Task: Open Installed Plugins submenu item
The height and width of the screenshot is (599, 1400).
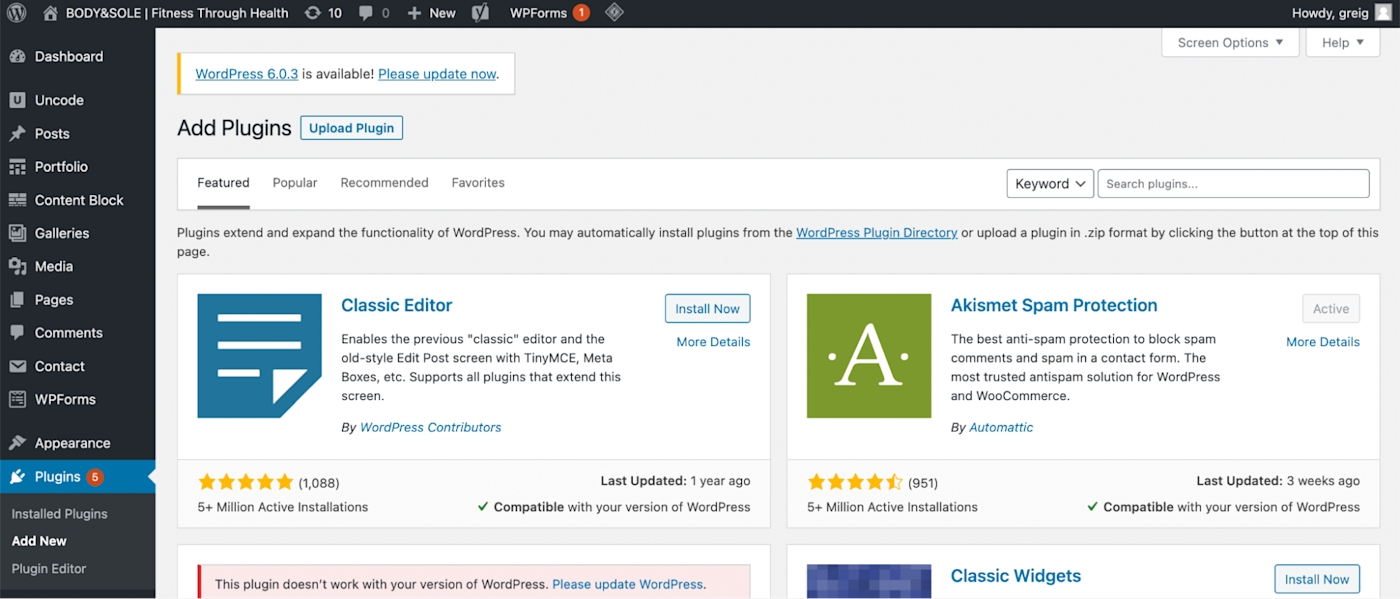Action: point(59,514)
